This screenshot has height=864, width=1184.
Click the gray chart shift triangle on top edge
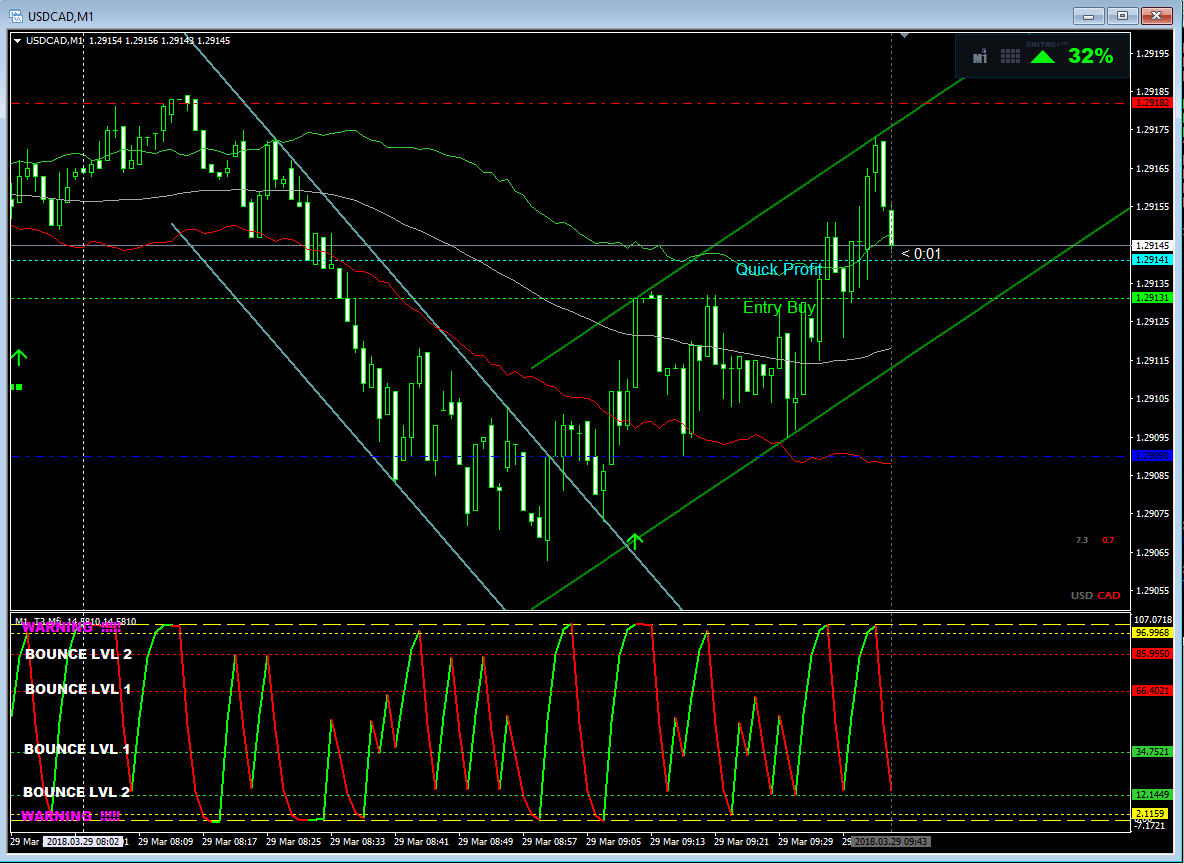pyautogui.click(x=905, y=35)
